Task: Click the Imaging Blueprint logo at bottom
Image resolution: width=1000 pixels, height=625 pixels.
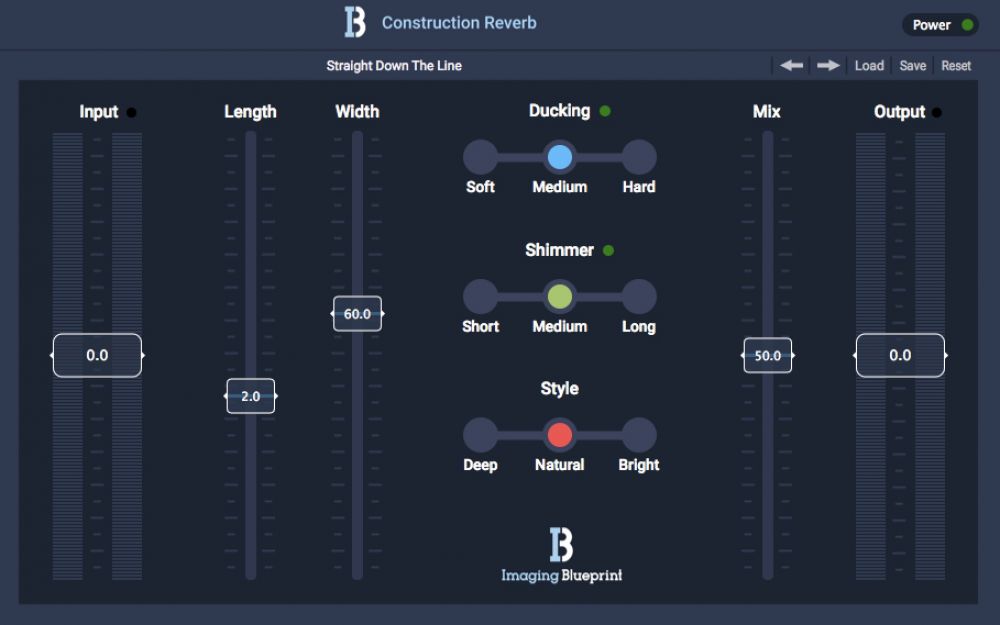Action: [561, 554]
